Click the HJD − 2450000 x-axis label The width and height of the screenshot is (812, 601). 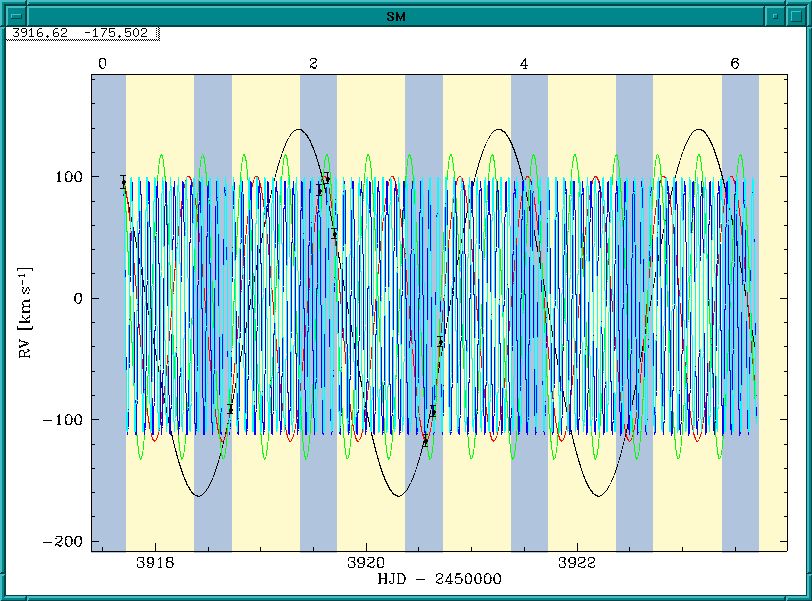tap(439, 579)
